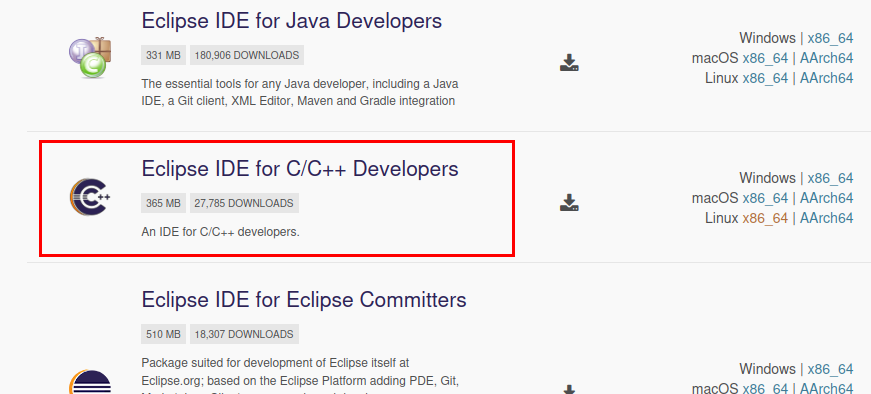This screenshot has height=394, width=871.
Task: Click the 180,906 DOWNLOADS badge
Action: tap(247, 56)
